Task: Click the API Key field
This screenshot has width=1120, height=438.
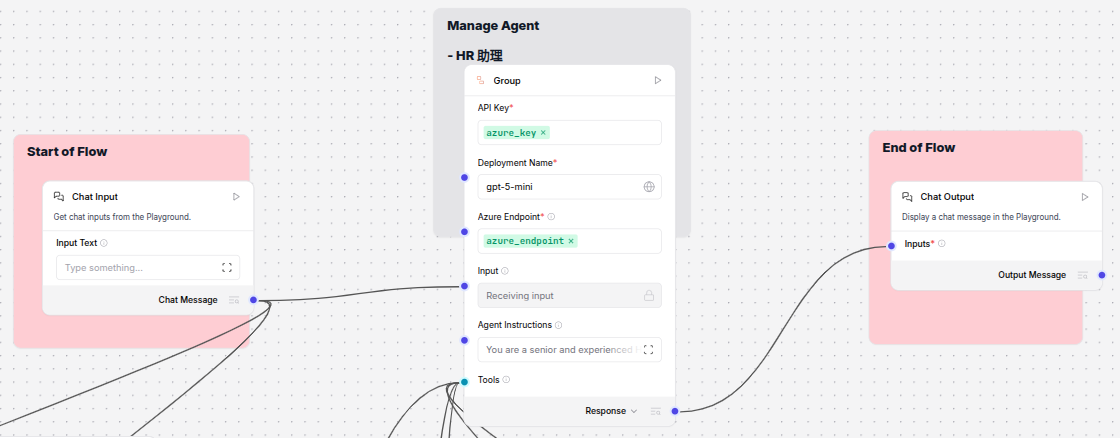Action: (569, 132)
